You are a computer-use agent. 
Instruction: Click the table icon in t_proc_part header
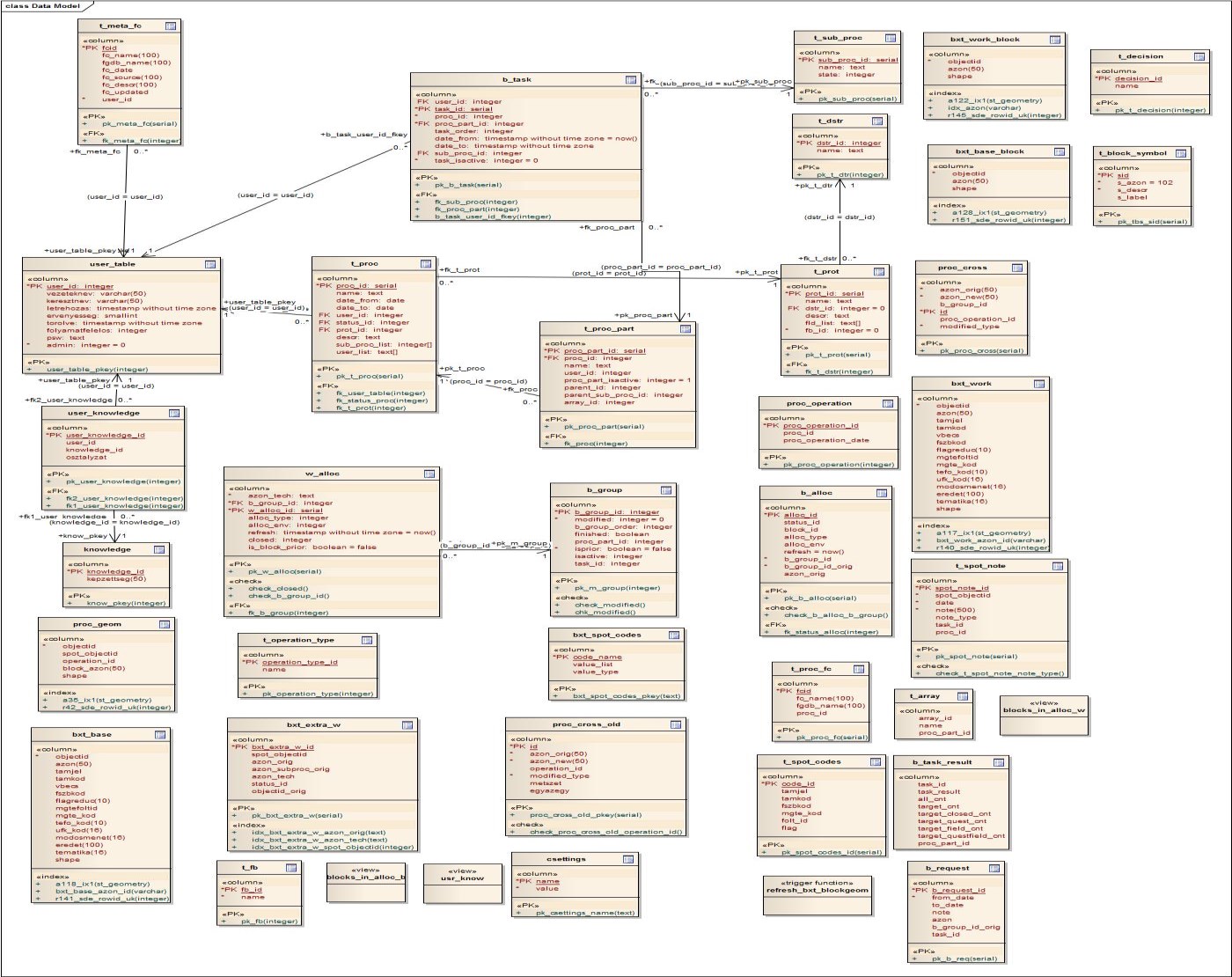(684, 328)
